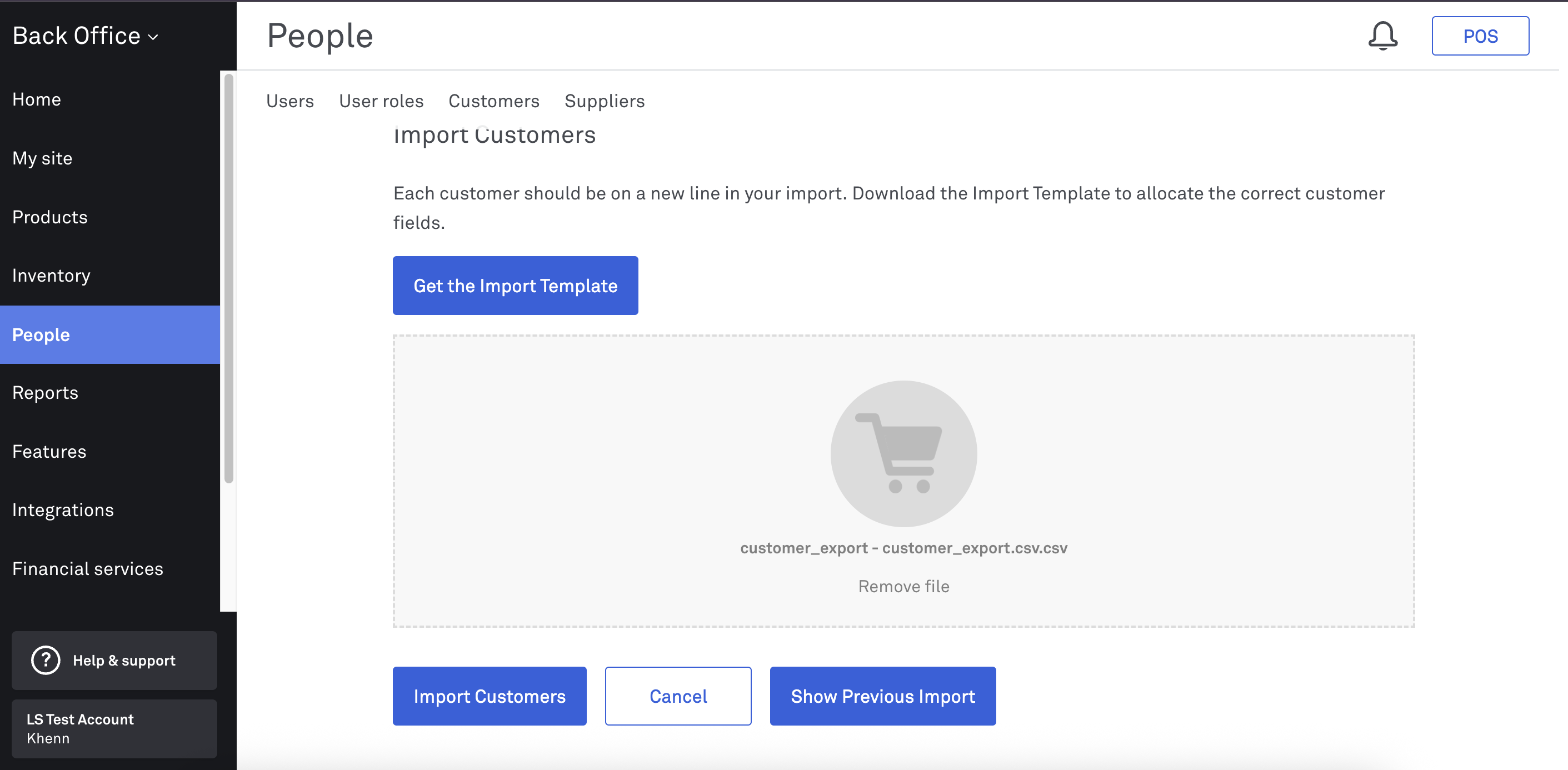The height and width of the screenshot is (770, 1568).
Task: Select People in sidebar
Action: click(109, 335)
